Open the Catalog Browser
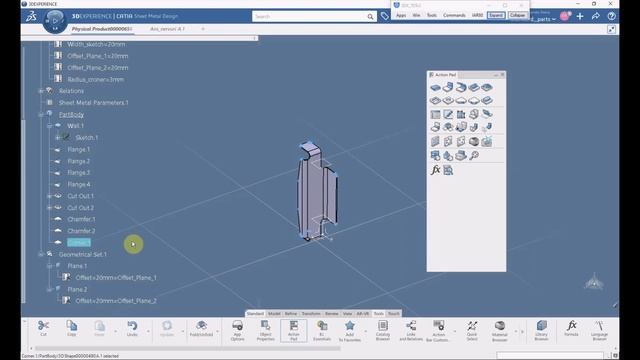Screen dimensions: 640x360 [383, 330]
